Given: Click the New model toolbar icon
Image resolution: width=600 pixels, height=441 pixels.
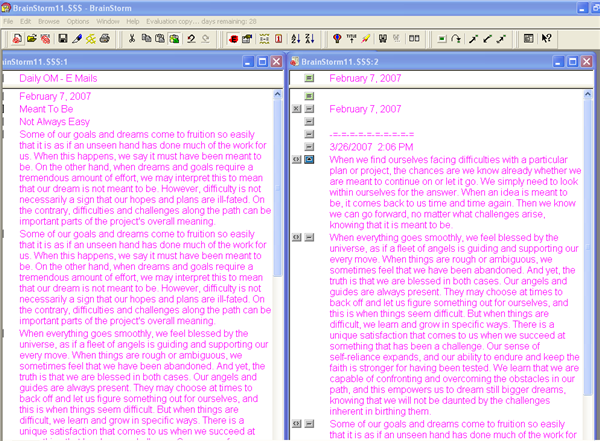Looking at the screenshot, I should coord(17,39).
